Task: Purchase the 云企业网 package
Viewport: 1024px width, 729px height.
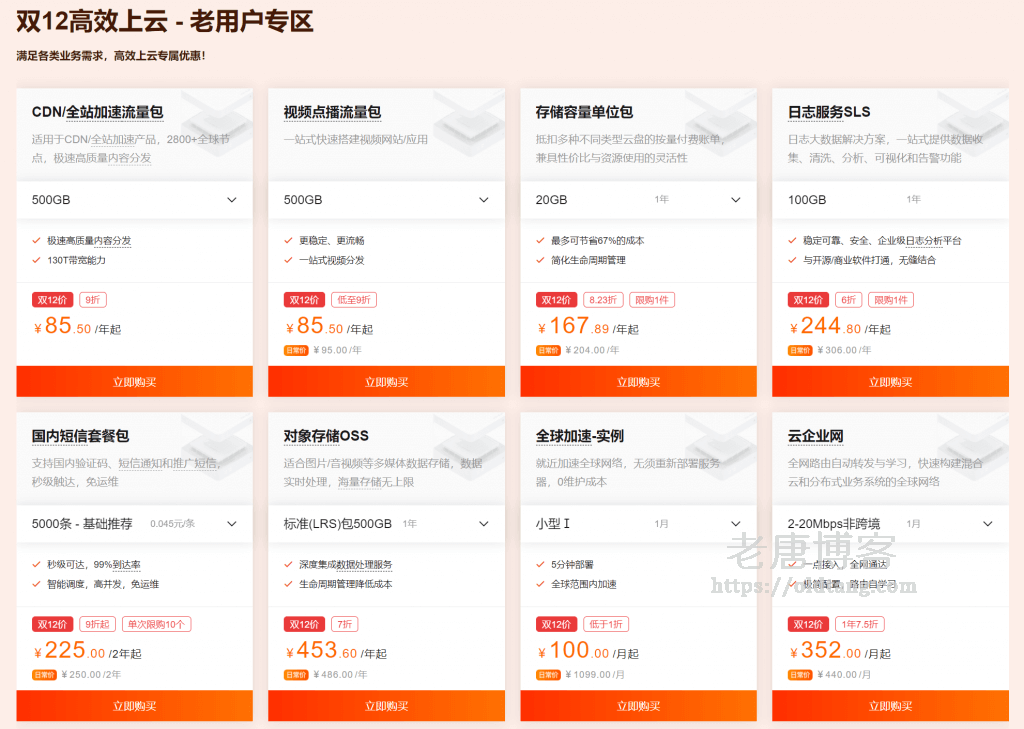Action: coord(890,706)
